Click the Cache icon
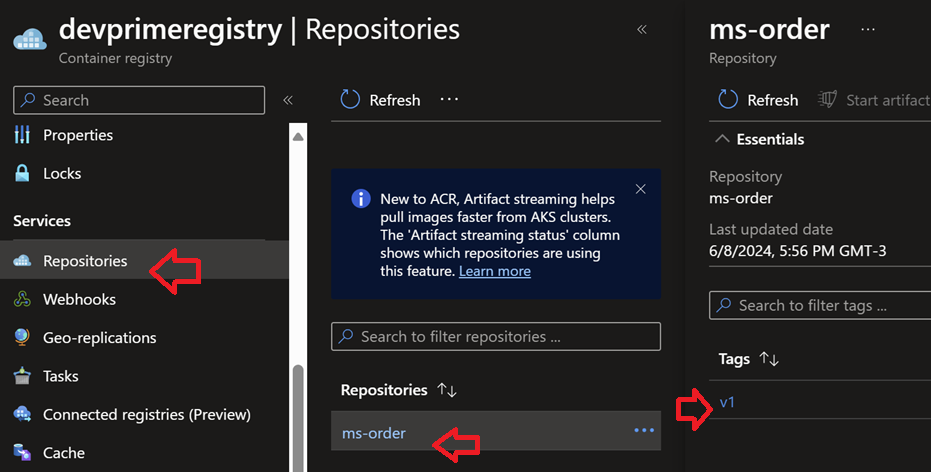The width and height of the screenshot is (931, 472). [22, 452]
